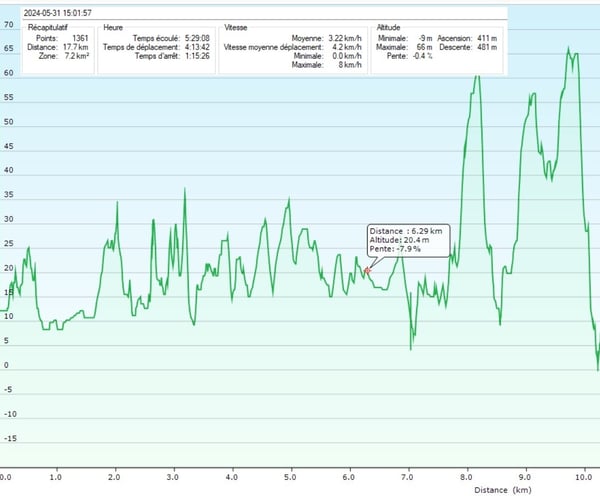Click the Vitesse group heading
Viewport: 600px width, 496px height.
[236, 28]
